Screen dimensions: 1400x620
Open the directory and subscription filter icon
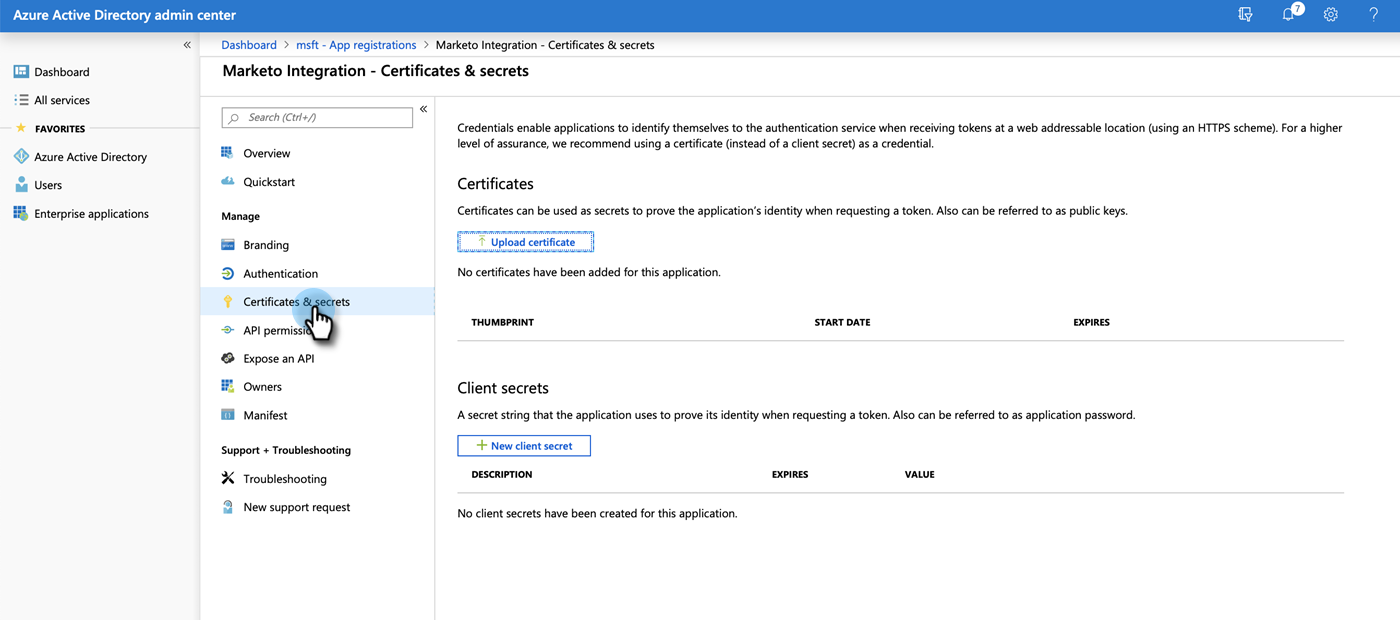click(x=1245, y=15)
